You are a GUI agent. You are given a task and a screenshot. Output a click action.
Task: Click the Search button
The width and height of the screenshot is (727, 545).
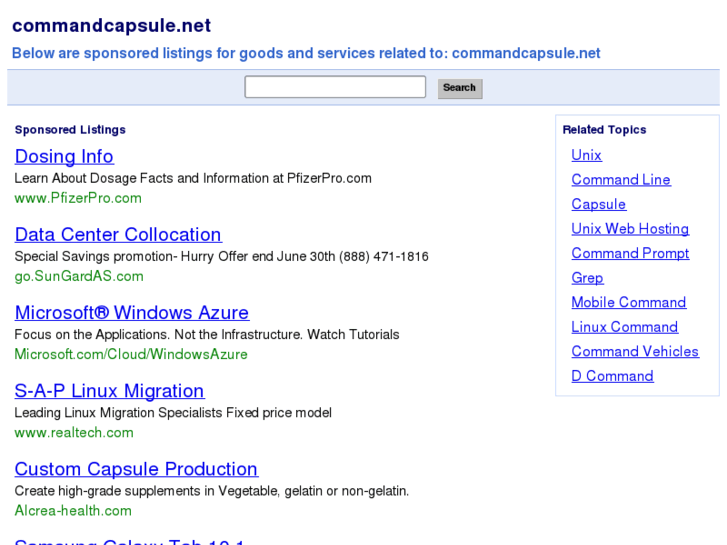click(x=460, y=88)
